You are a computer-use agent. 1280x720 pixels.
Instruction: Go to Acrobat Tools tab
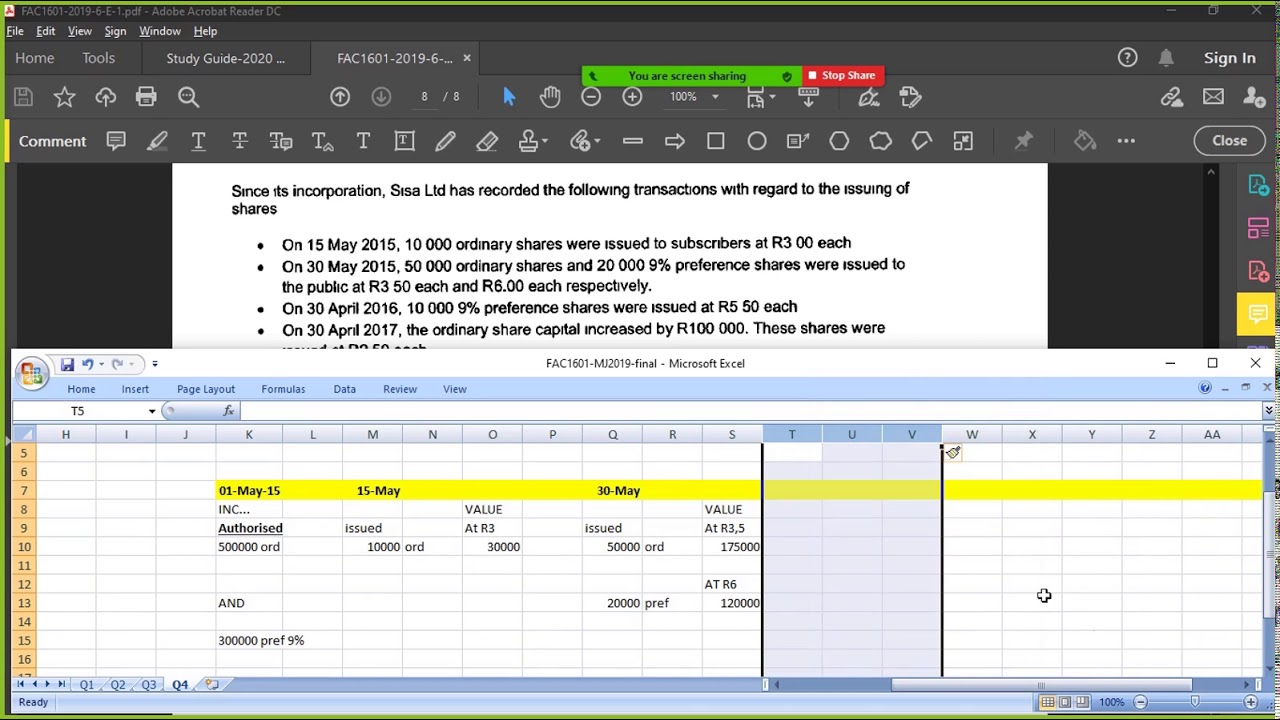click(98, 58)
